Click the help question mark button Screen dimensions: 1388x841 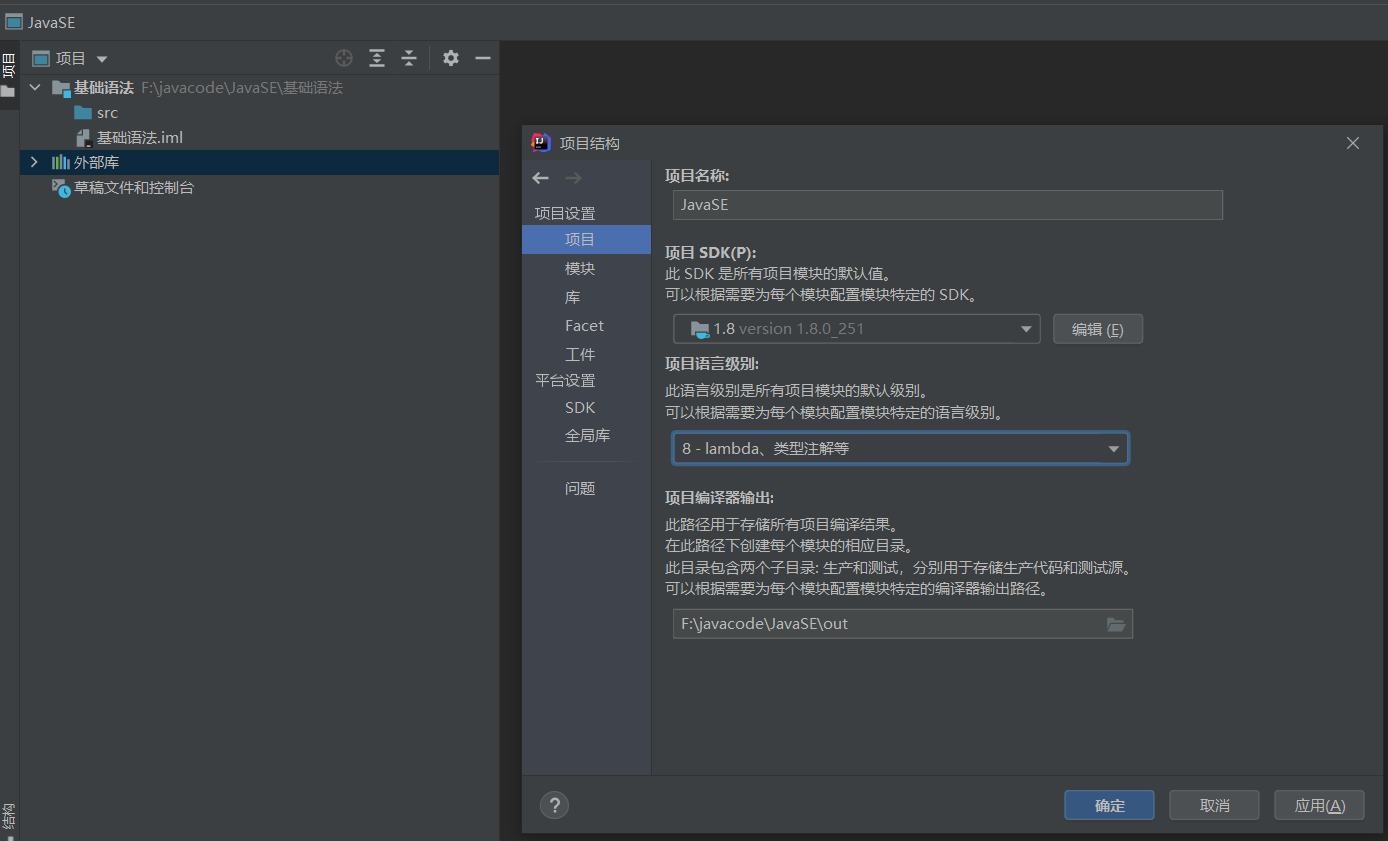[555, 805]
